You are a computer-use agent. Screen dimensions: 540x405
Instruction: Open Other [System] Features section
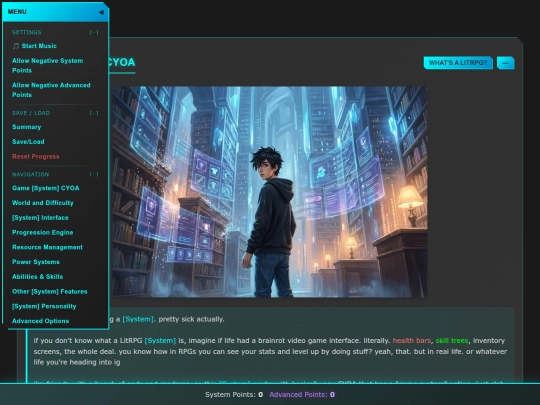[x=50, y=291]
